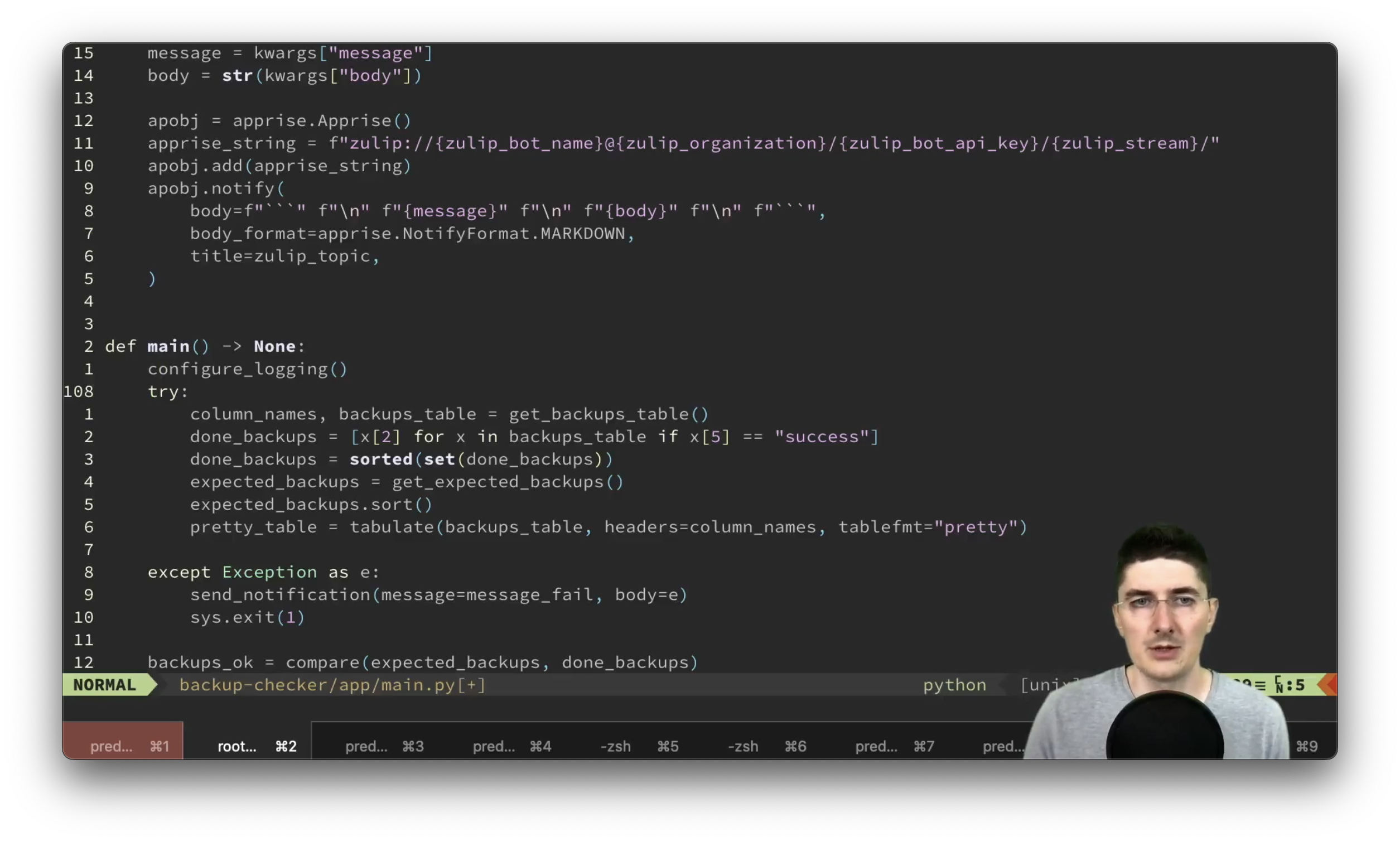This screenshot has width=1400, height=842.
Task: Click the 'def main() -> None:' line
Action: tap(205, 346)
